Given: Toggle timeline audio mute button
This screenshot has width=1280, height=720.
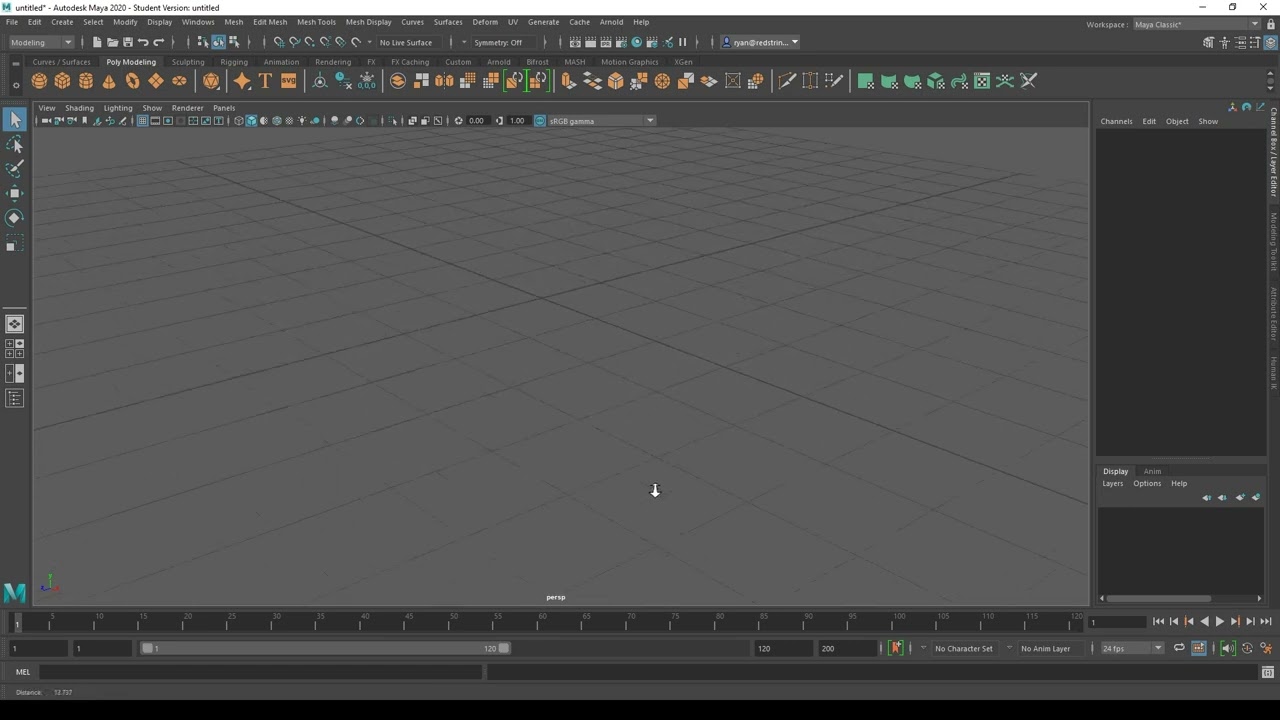Looking at the screenshot, I should [1228, 648].
